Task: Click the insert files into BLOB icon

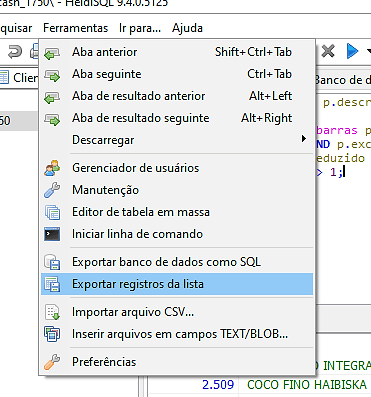Action: tap(52, 334)
